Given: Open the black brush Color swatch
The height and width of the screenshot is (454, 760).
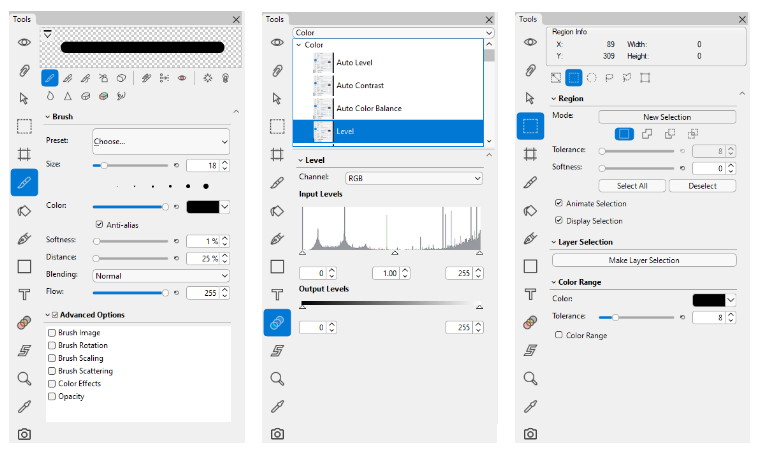Looking at the screenshot, I should tap(208, 207).
